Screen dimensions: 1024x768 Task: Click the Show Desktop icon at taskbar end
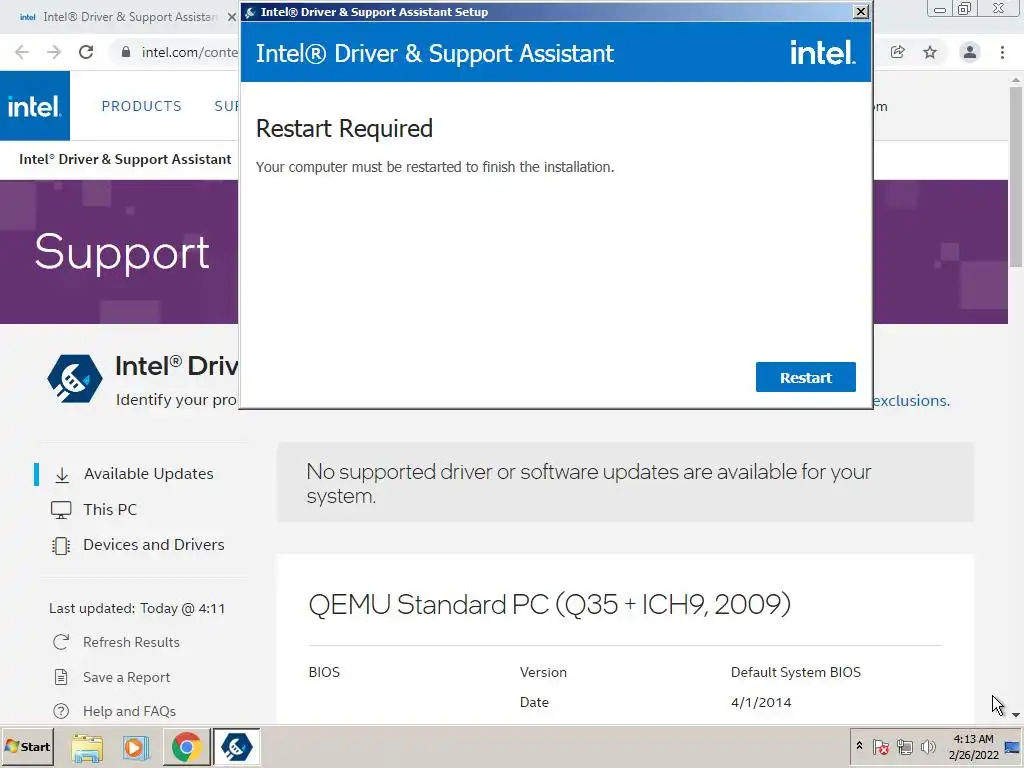1013,746
